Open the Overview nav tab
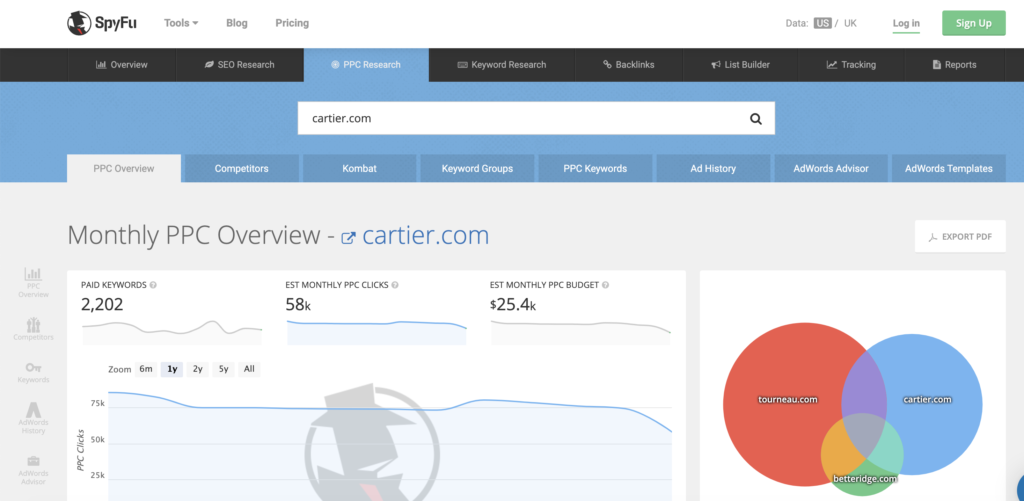1024x501 pixels. pos(121,65)
